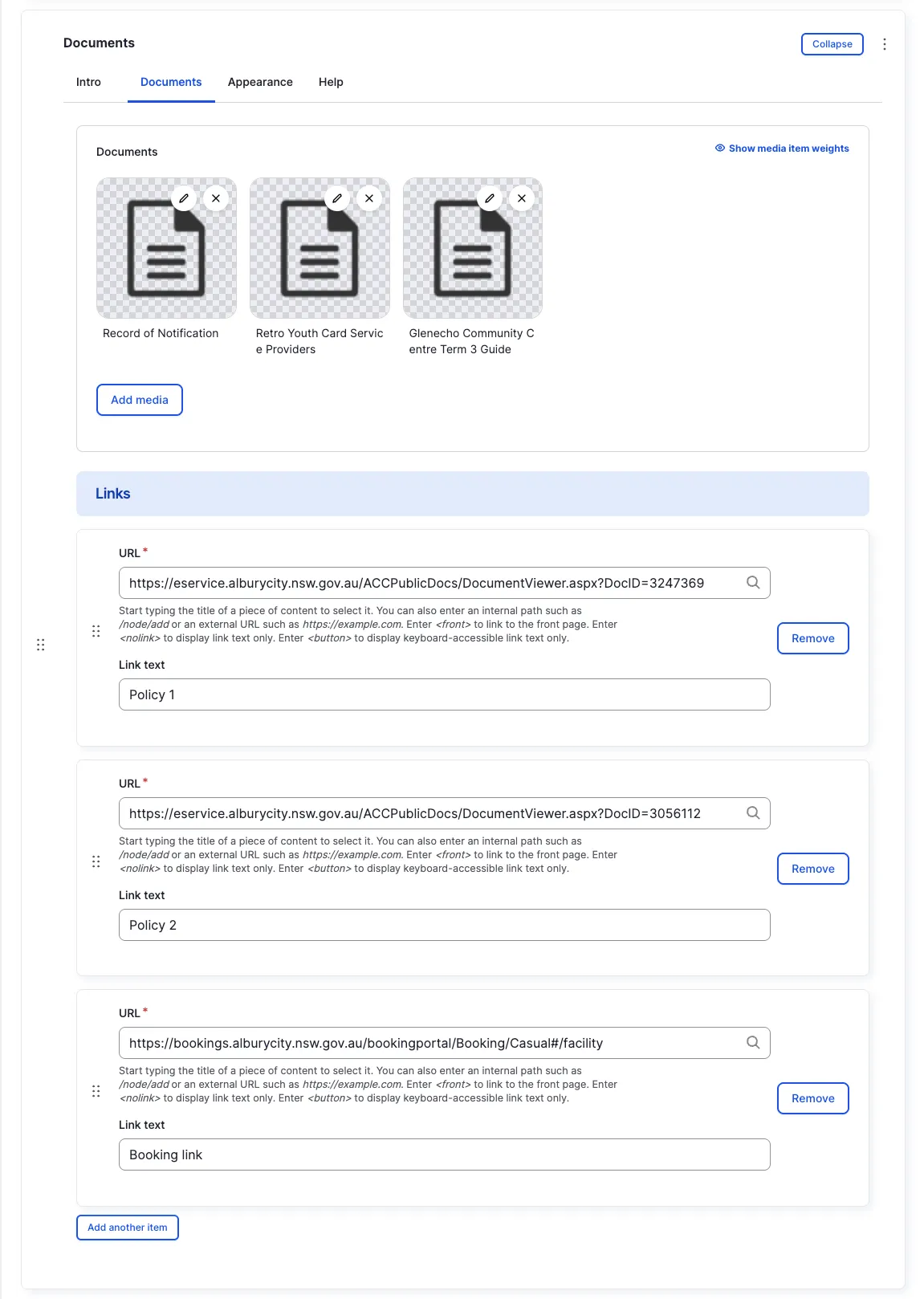Open the three-dot options menu beside Collapse
This screenshot has height=1299, width=924.
click(x=885, y=44)
